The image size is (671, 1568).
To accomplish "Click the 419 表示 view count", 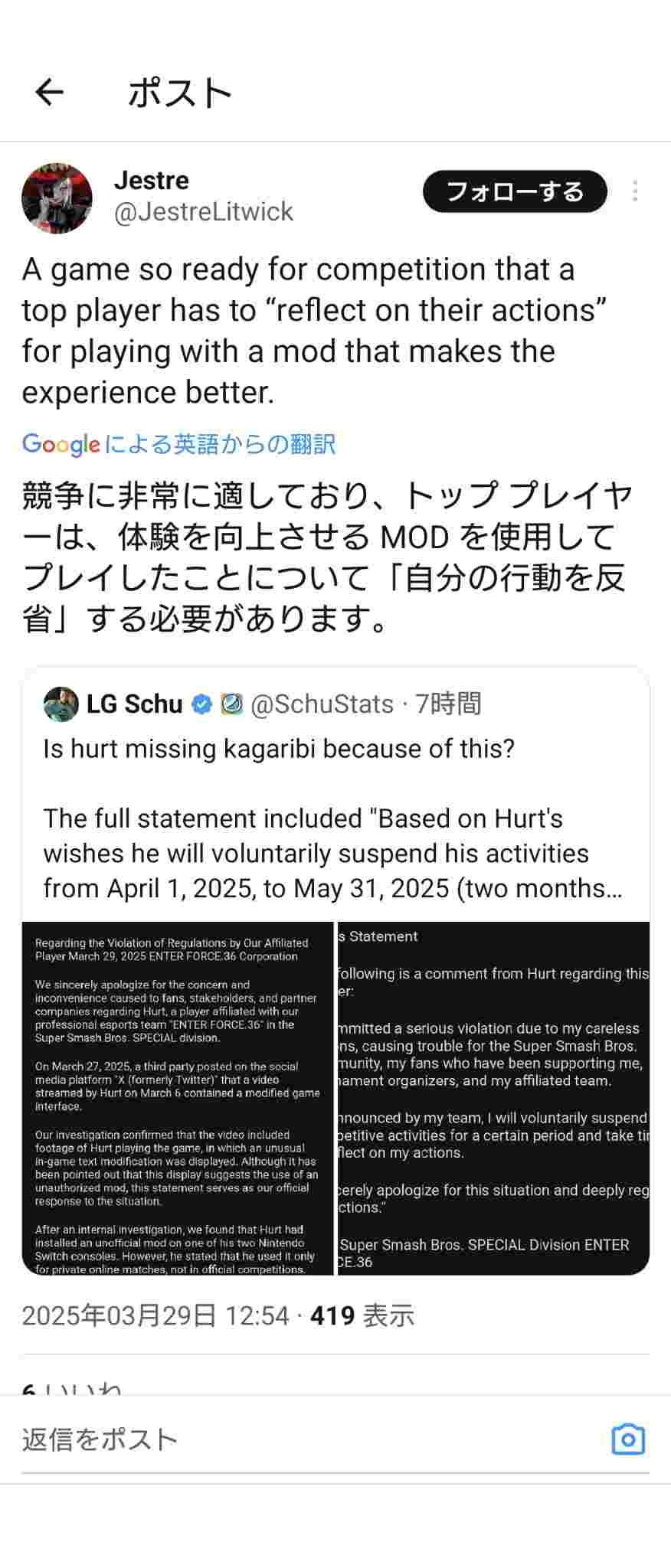I will (362, 1315).
